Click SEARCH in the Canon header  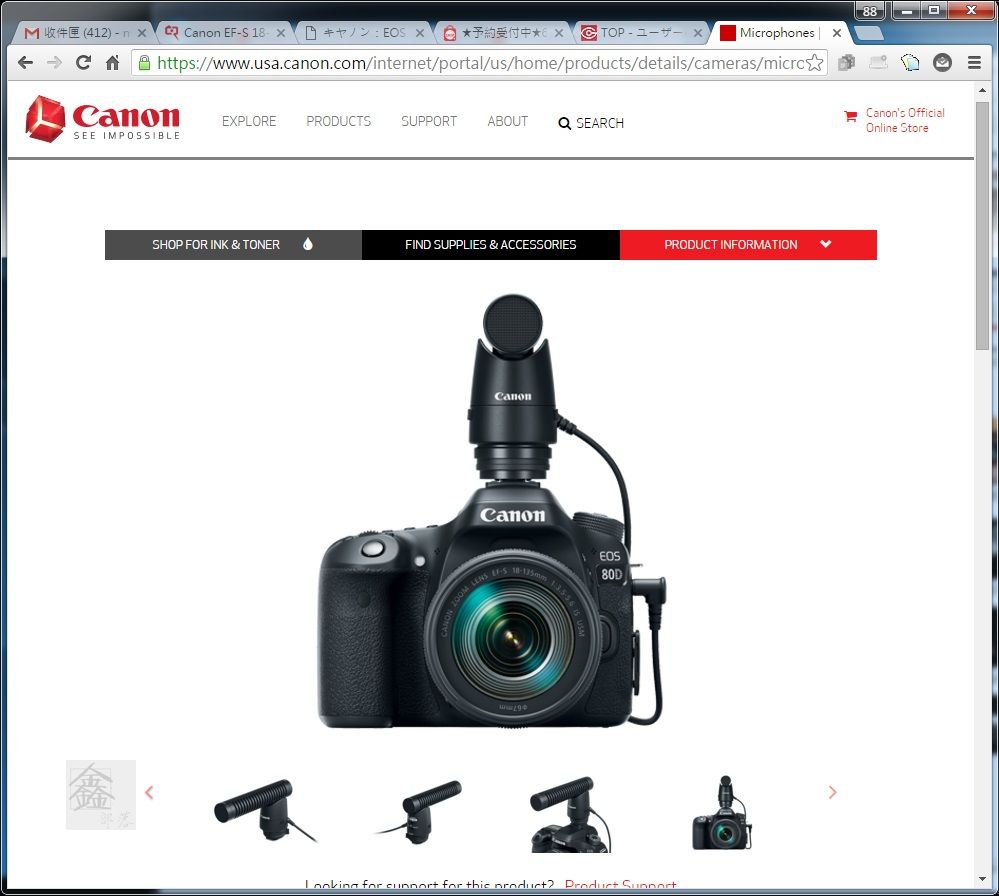click(591, 123)
